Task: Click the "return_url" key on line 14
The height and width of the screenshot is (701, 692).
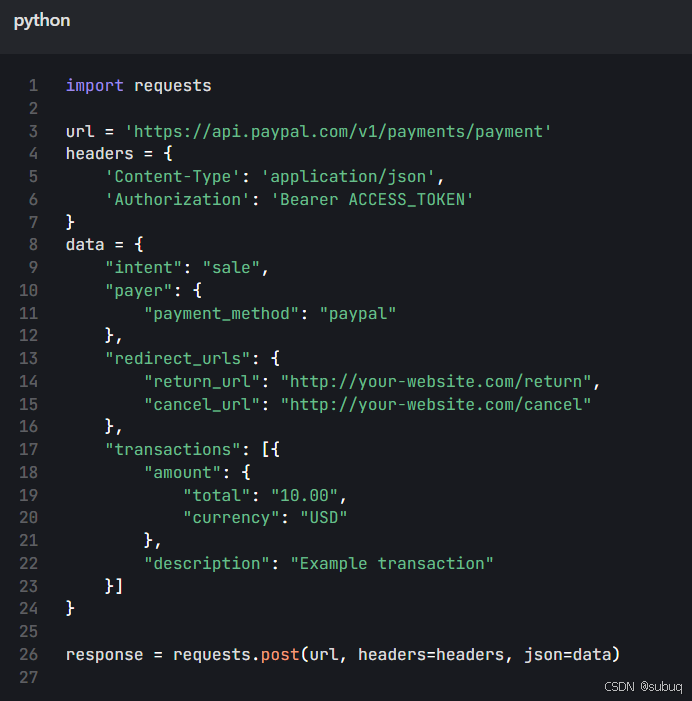Action: point(202,381)
